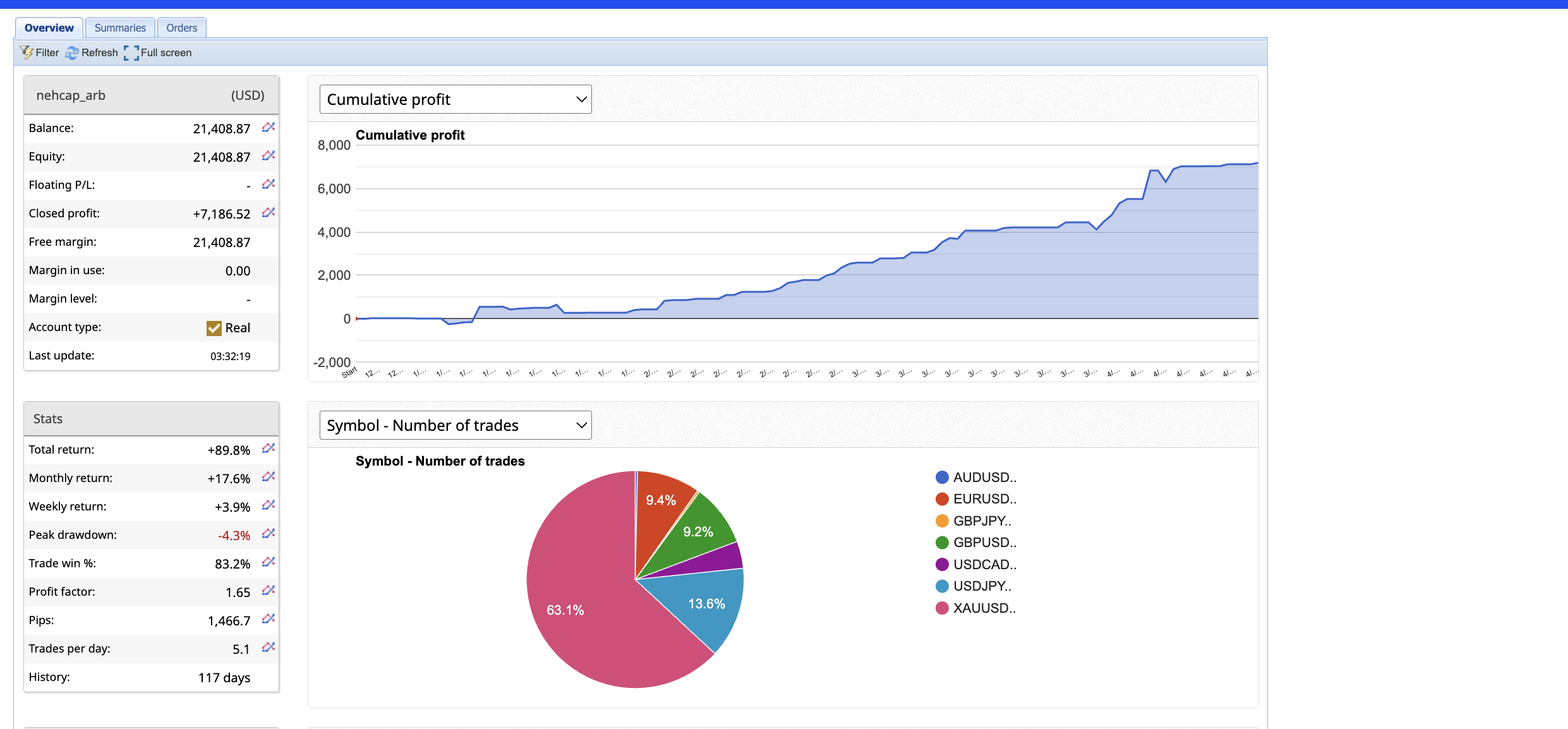Viewport: 1568px width, 729px height.
Task: Click the chart icon next to Equity
Action: coord(268,156)
